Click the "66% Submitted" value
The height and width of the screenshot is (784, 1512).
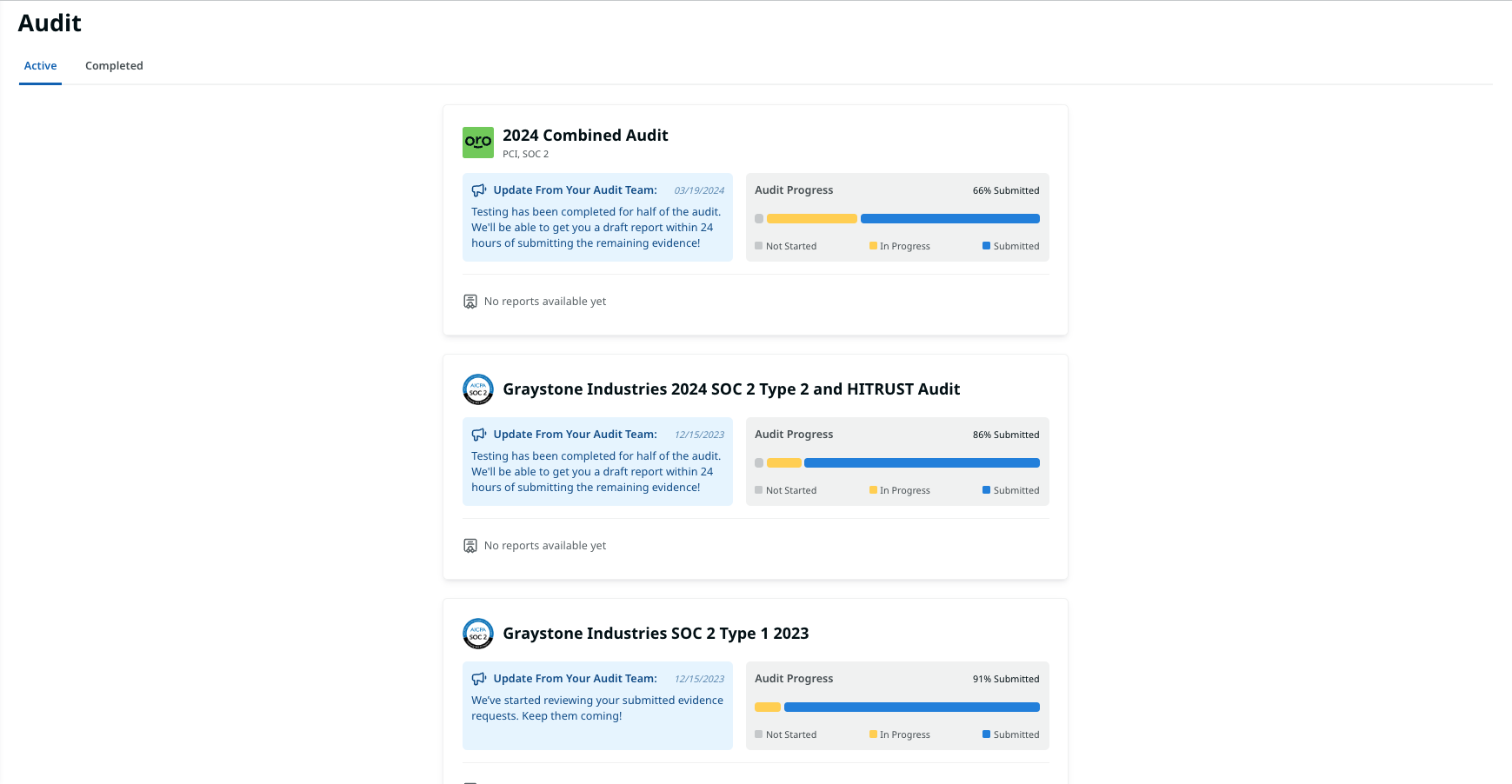pos(1006,190)
